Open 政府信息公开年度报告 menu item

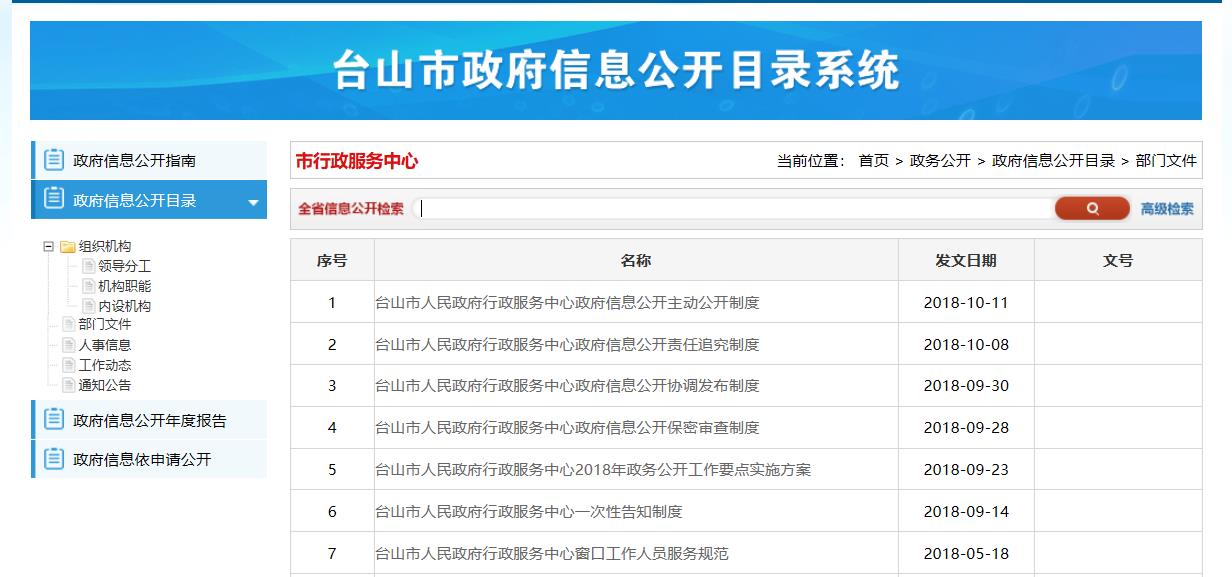pos(149,420)
